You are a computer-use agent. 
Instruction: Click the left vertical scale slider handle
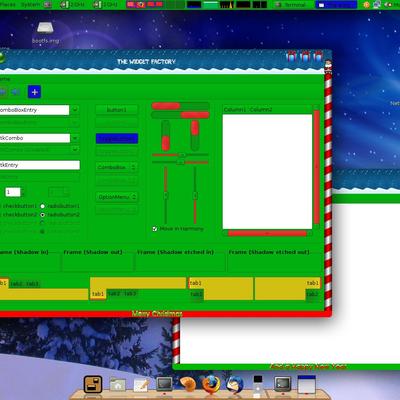point(166,195)
